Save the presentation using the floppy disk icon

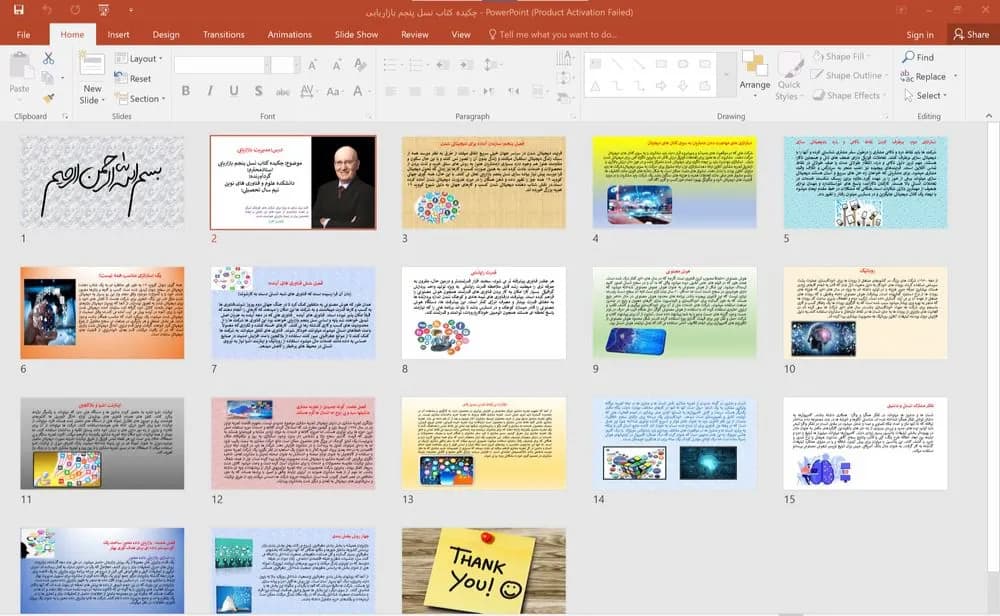pos(18,10)
